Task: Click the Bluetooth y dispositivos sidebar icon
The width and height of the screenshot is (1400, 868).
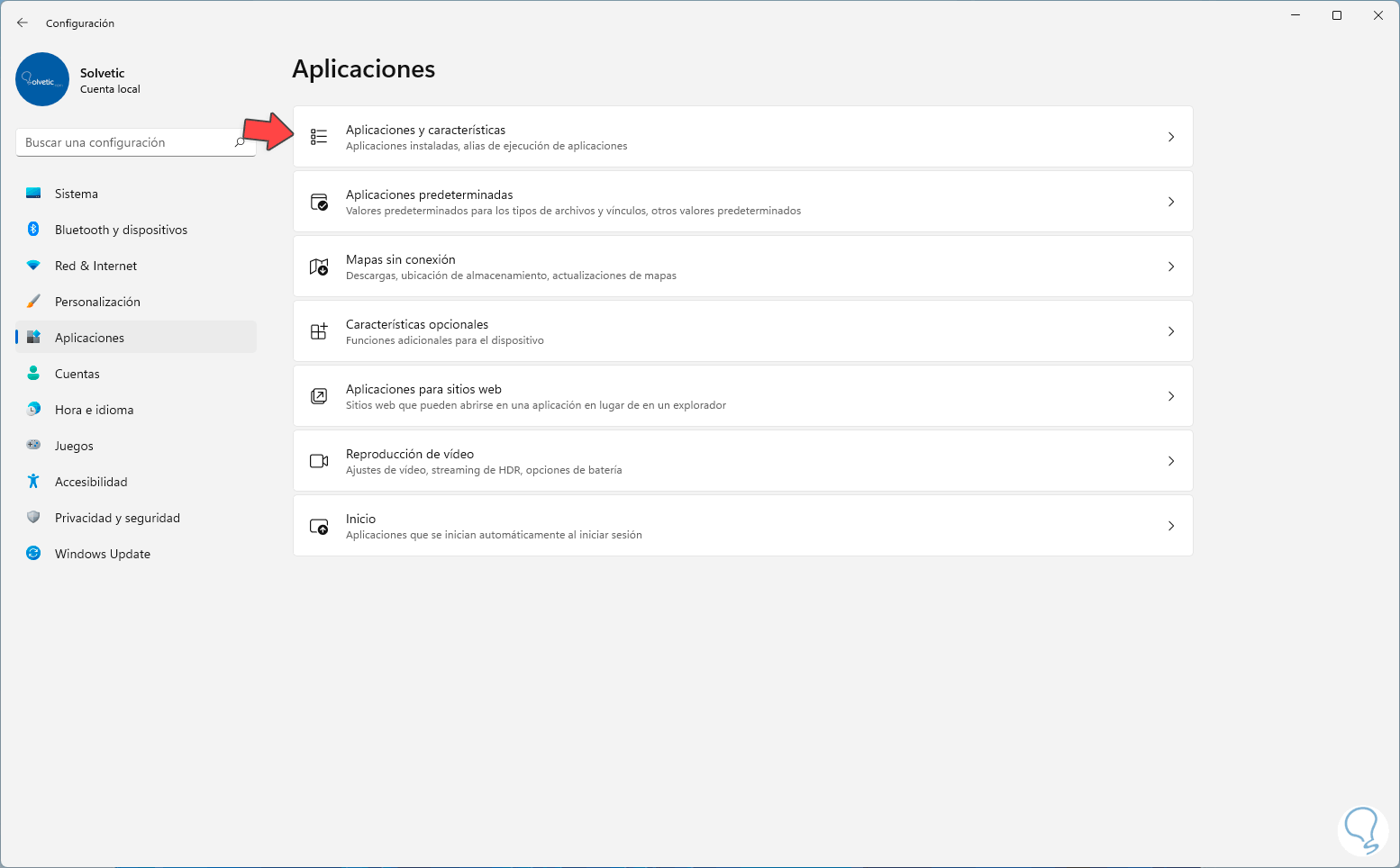Action: pos(33,230)
